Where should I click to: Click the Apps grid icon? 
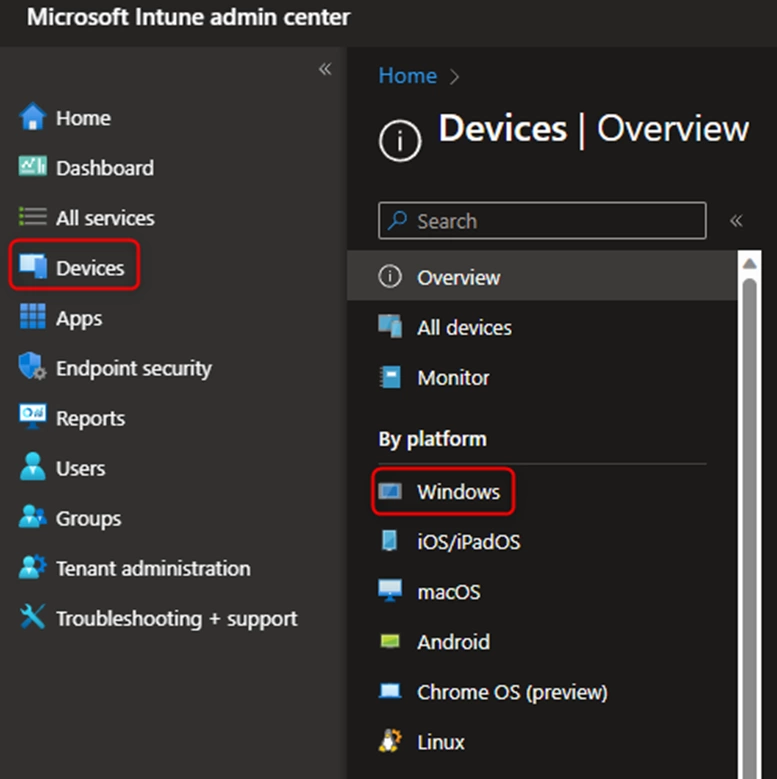[x=33, y=316]
